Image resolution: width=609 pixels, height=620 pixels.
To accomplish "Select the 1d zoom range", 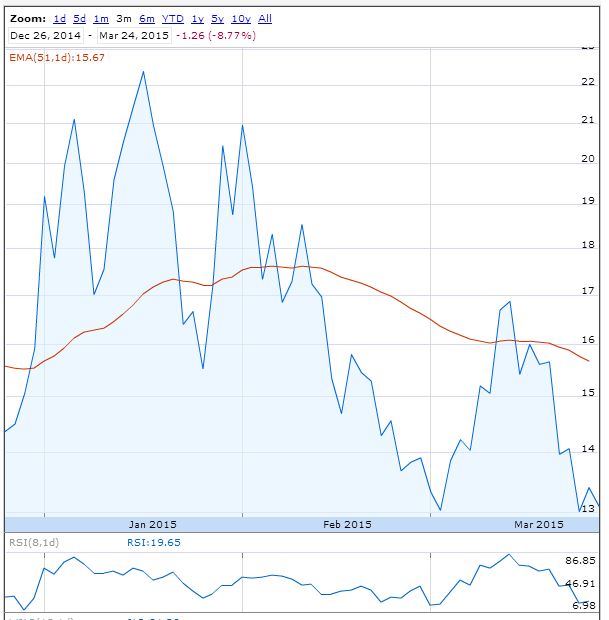I will click(x=60, y=19).
